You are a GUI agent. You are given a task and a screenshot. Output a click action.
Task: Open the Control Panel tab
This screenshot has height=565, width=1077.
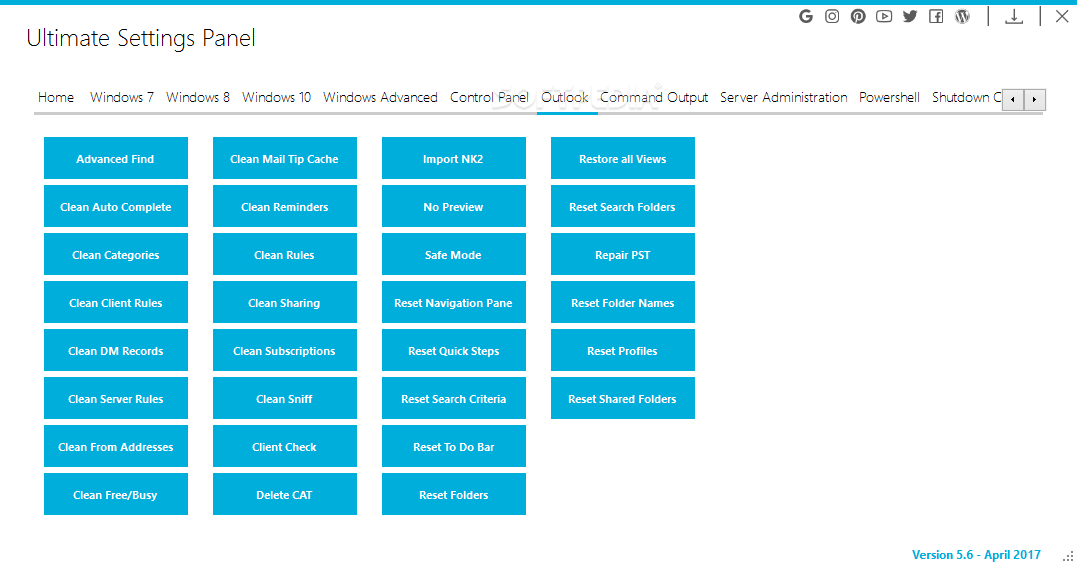pos(489,97)
